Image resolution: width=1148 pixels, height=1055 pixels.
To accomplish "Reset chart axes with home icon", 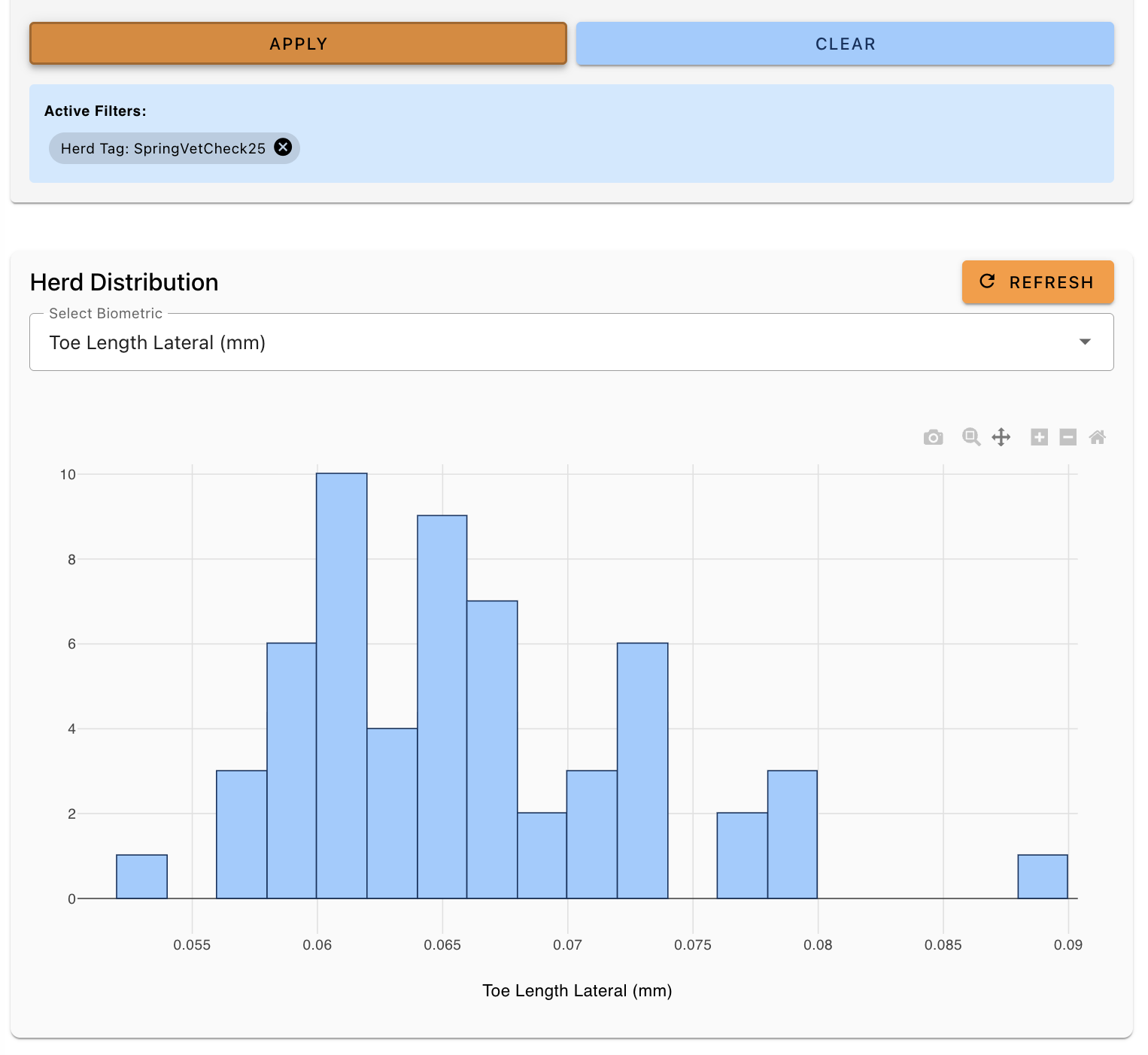I will 1098,437.
